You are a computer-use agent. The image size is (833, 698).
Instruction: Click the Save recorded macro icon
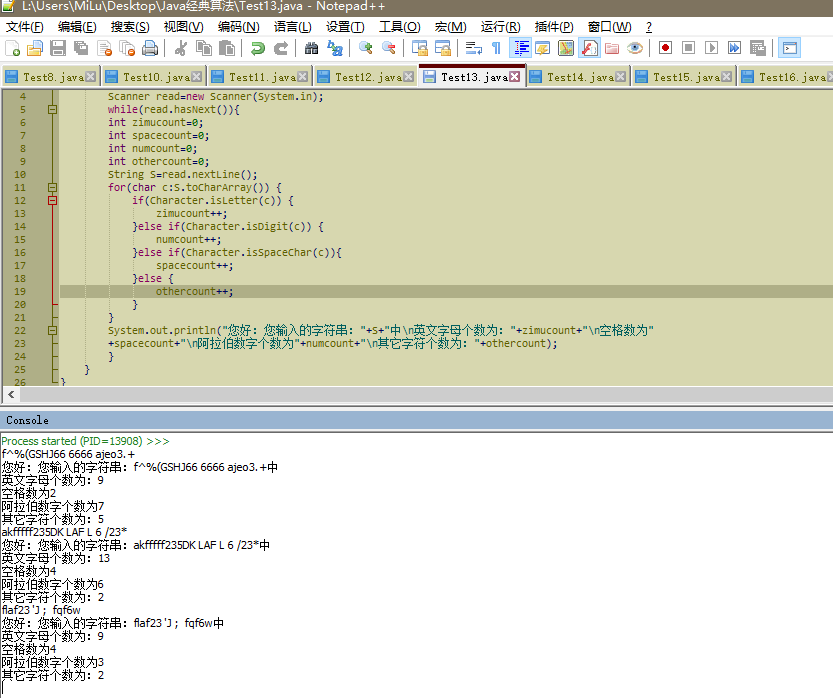pyautogui.click(x=758, y=48)
